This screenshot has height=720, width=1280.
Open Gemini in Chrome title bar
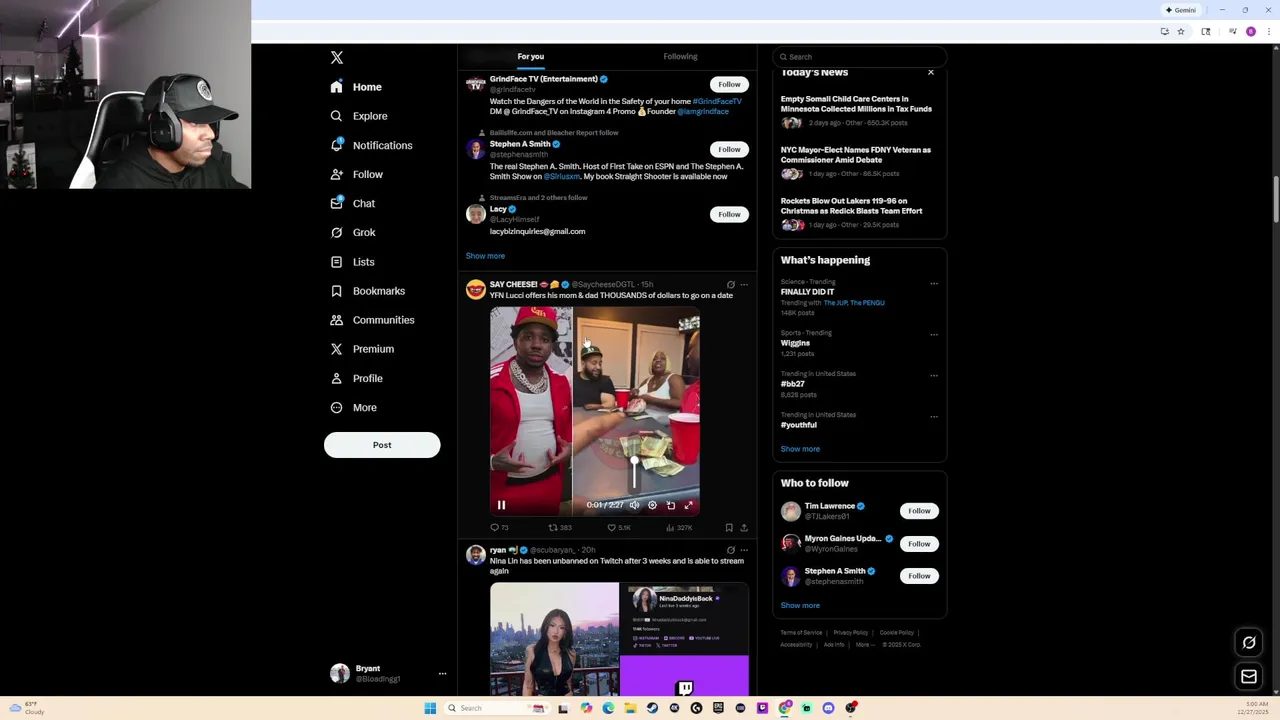[1181, 10]
